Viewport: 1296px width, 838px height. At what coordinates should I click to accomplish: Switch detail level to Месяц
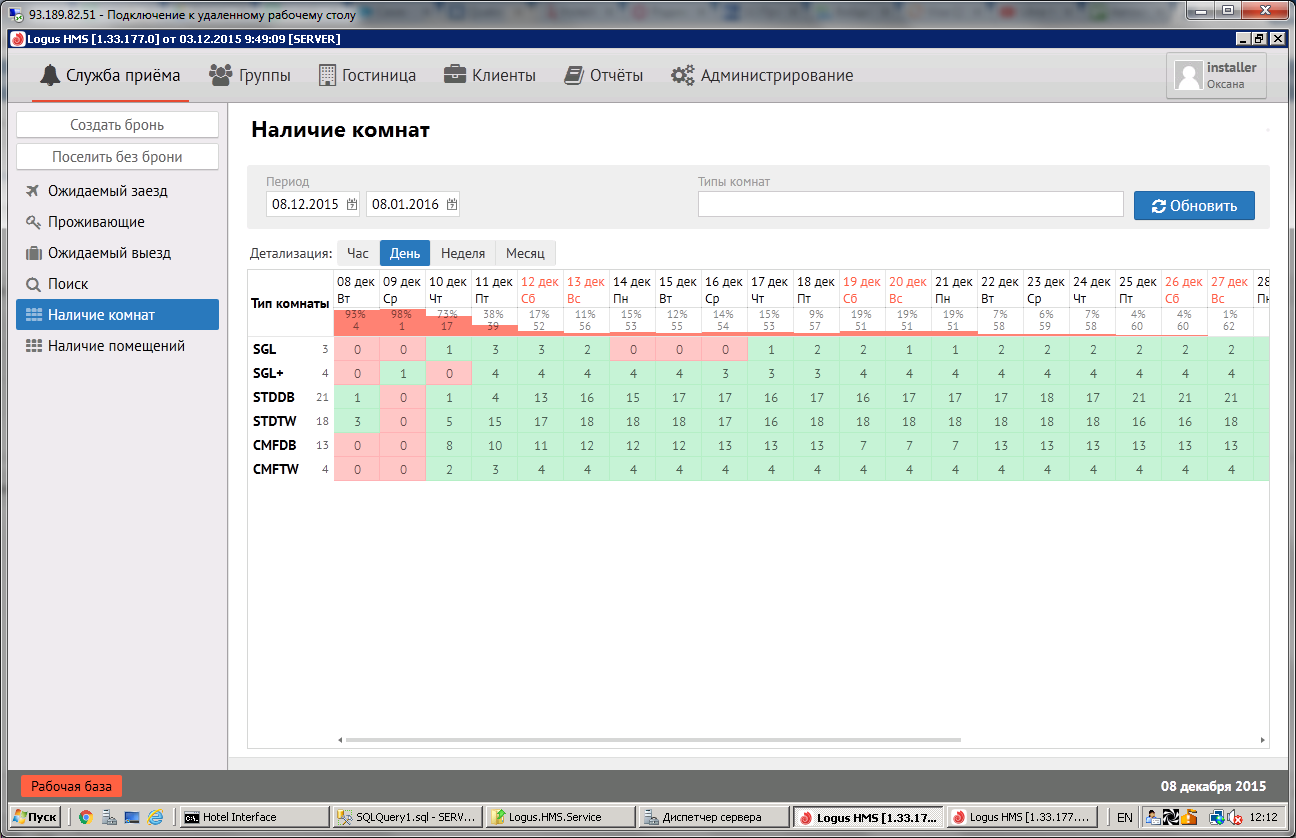point(525,254)
